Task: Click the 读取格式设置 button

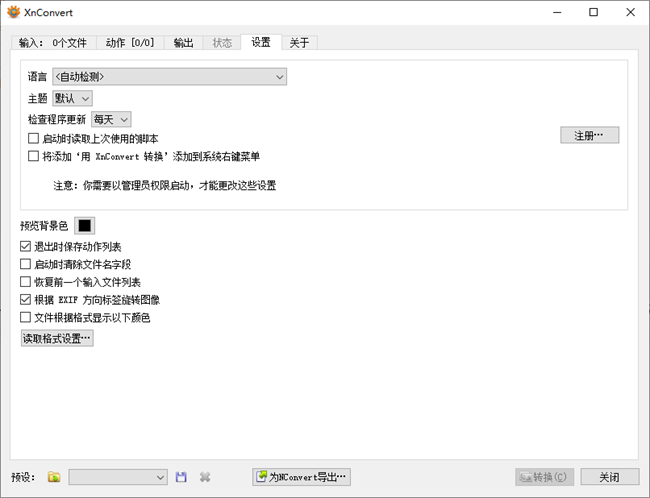Action: (57, 339)
